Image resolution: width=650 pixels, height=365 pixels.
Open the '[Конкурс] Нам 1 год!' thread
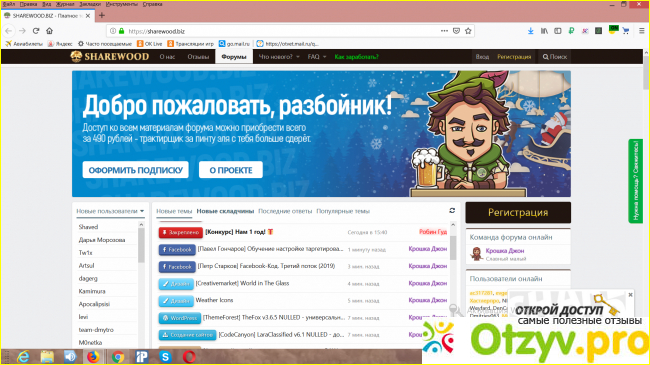[x=235, y=232]
